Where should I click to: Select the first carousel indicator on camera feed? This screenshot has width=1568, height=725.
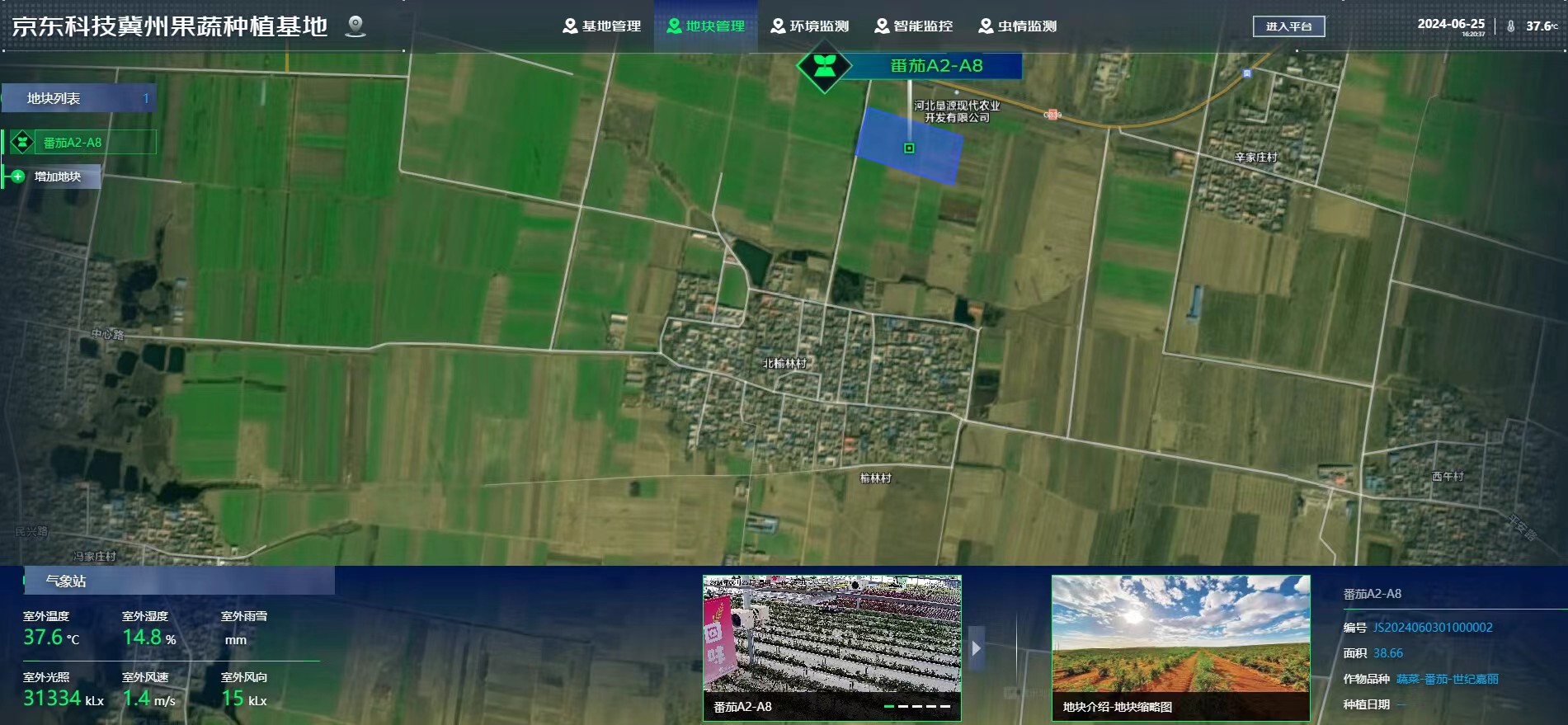(x=888, y=707)
